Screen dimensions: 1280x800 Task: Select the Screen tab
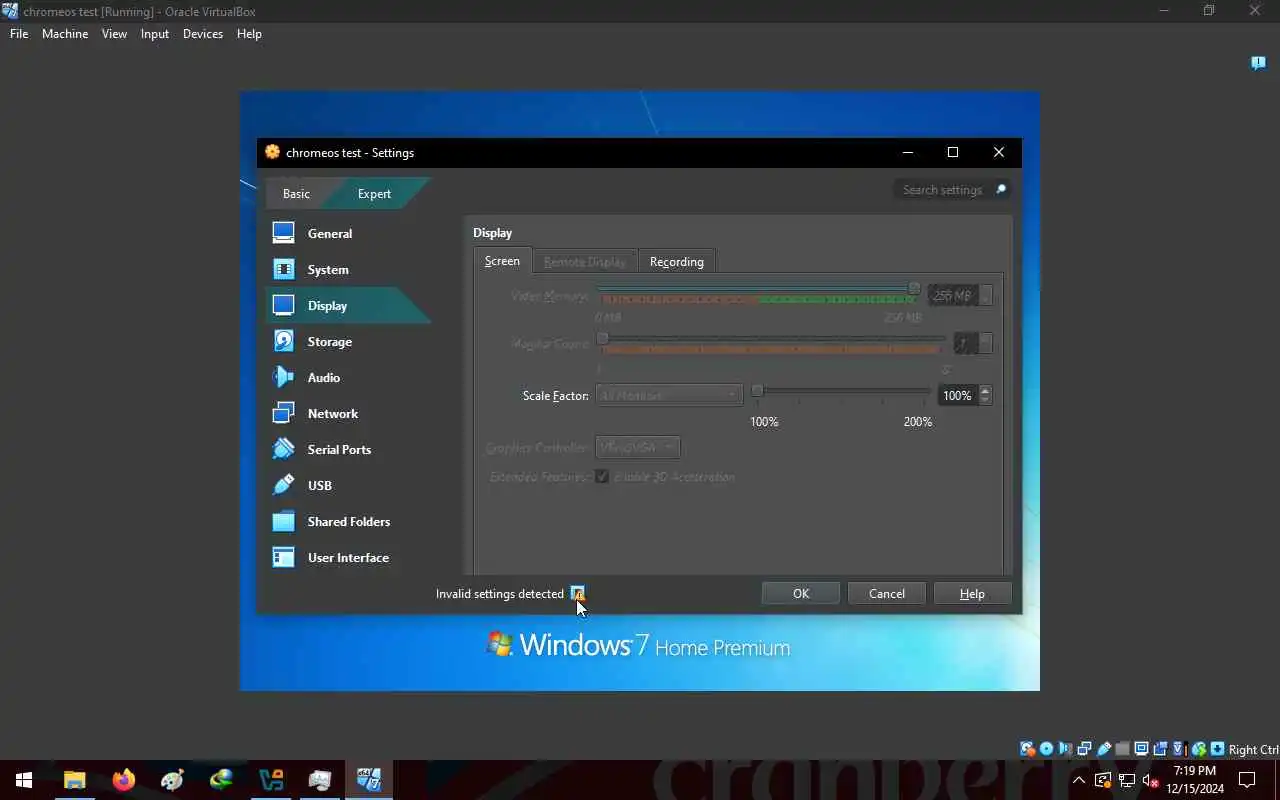pyautogui.click(x=502, y=261)
